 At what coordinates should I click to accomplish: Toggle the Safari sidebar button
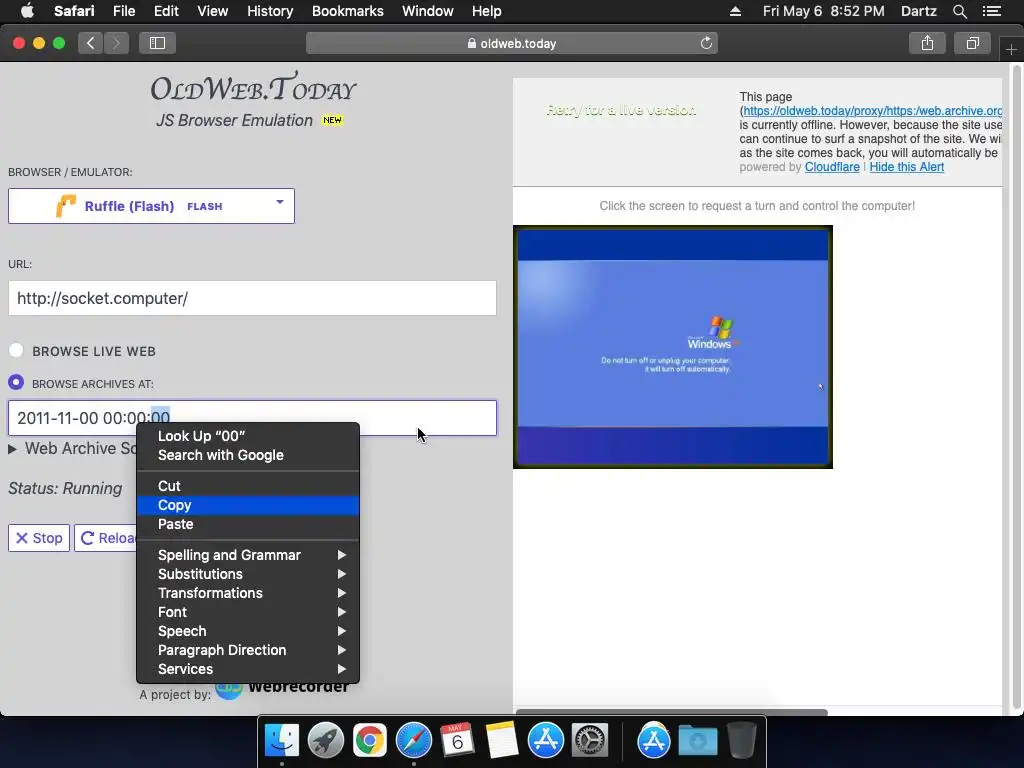[x=157, y=43]
